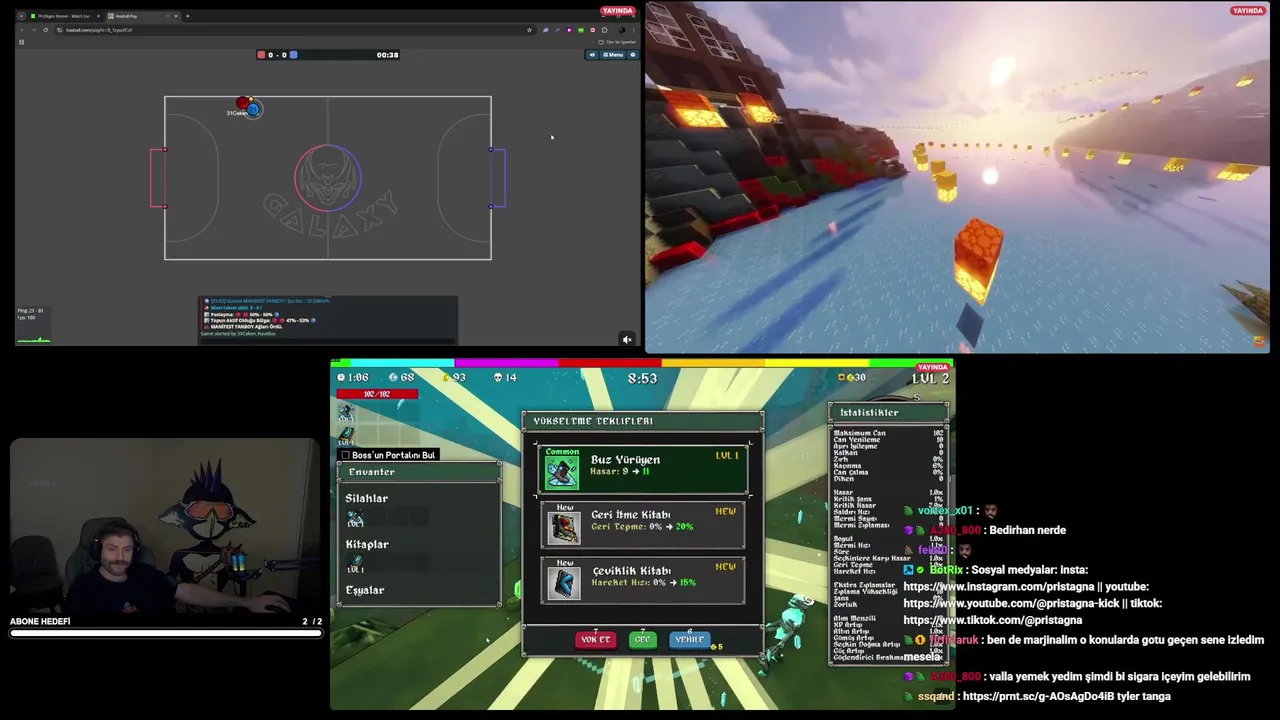
Task: Click the blue YENİLE button
Action: (x=690, y=640)
